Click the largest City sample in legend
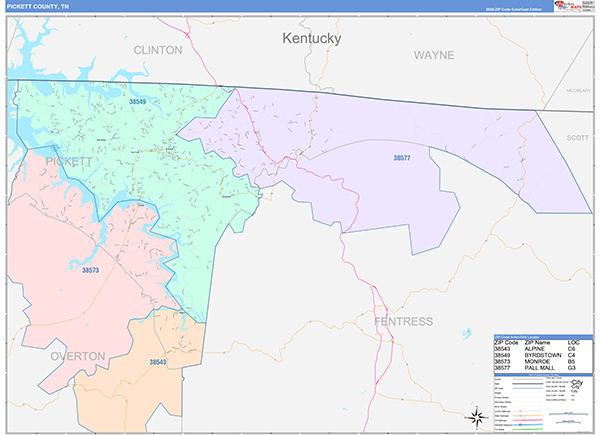 (x=577, y=383)
